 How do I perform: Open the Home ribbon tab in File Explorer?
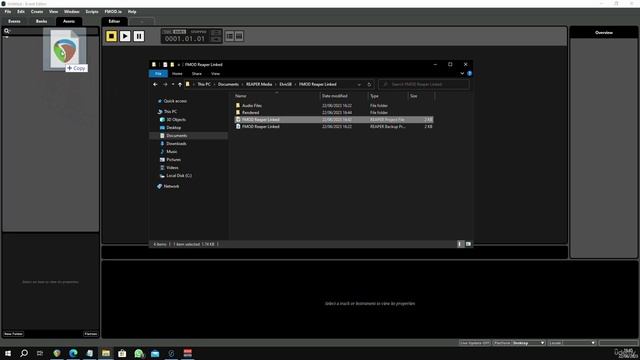177,74
